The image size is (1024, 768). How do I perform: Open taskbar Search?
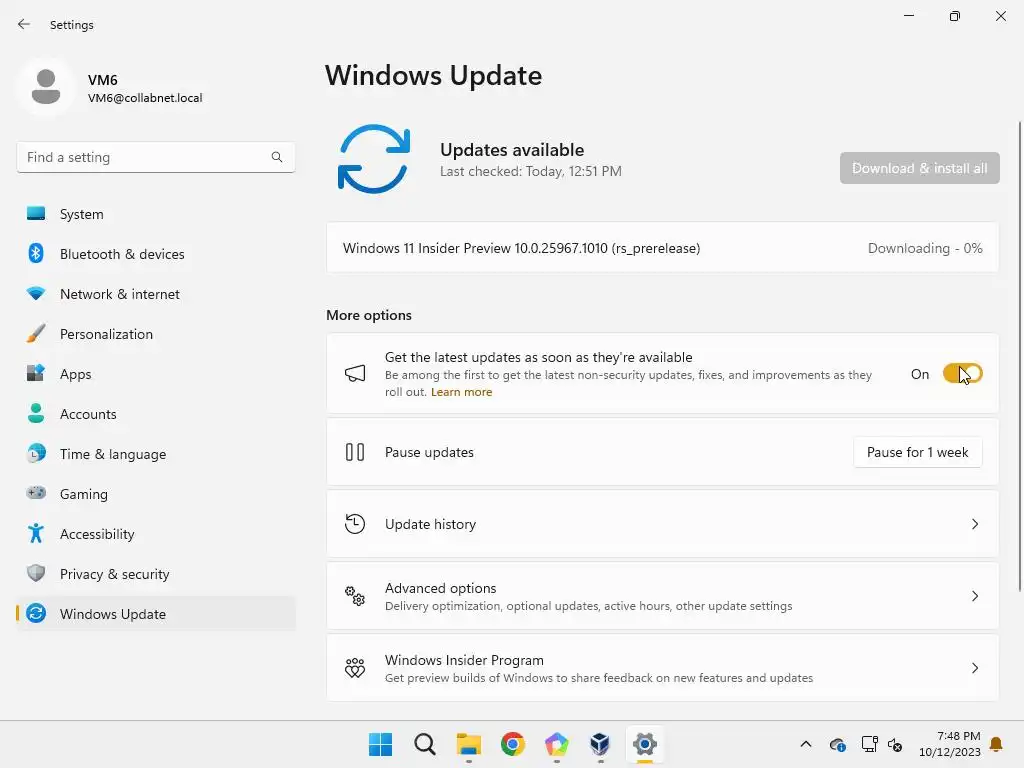pyautogui.click(x=424, y=744)
